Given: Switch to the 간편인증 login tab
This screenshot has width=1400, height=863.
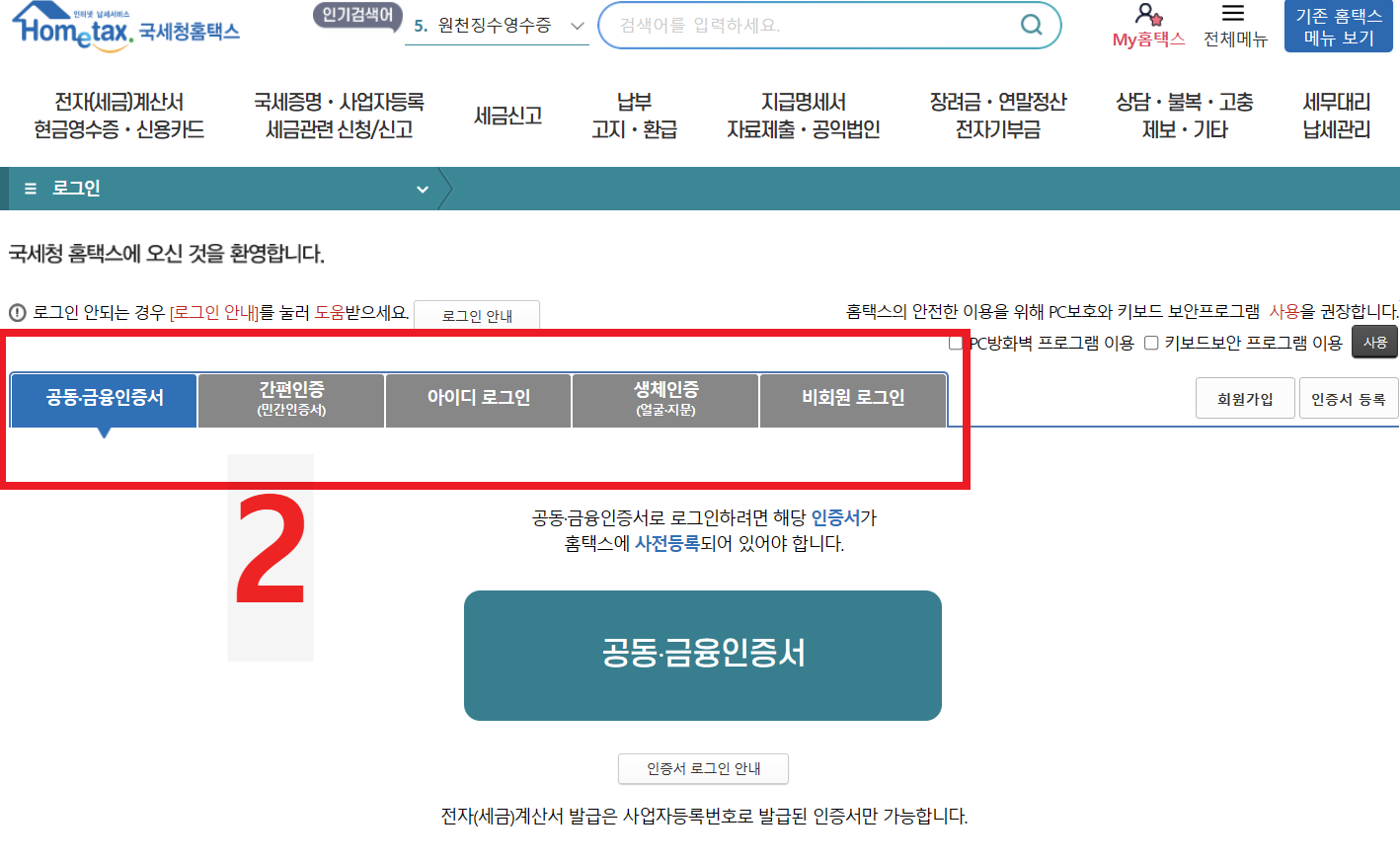Looking at the screenshot, I should pyautogui.click(x=291, y=400).
